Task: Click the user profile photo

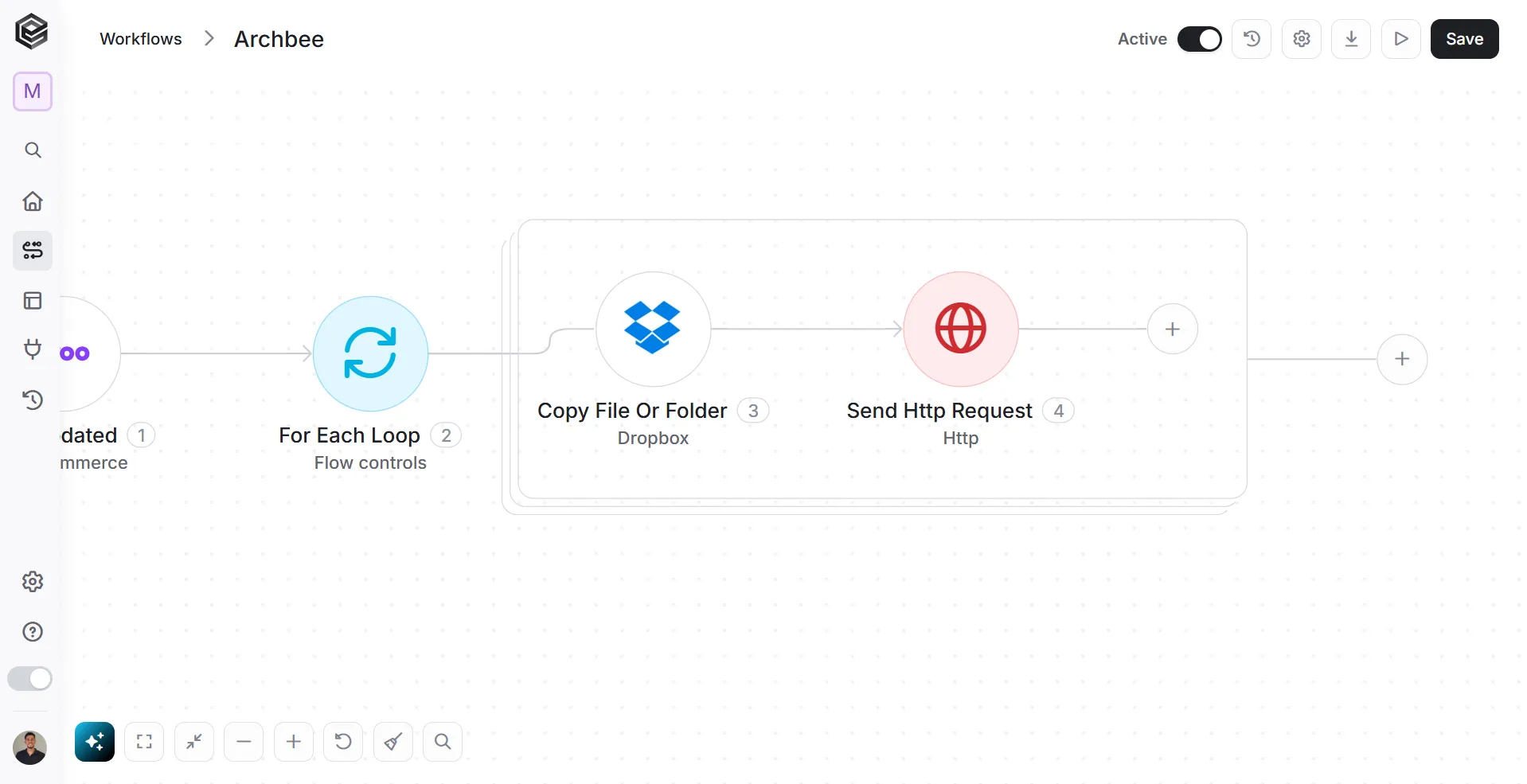Action: coord(30,747)
